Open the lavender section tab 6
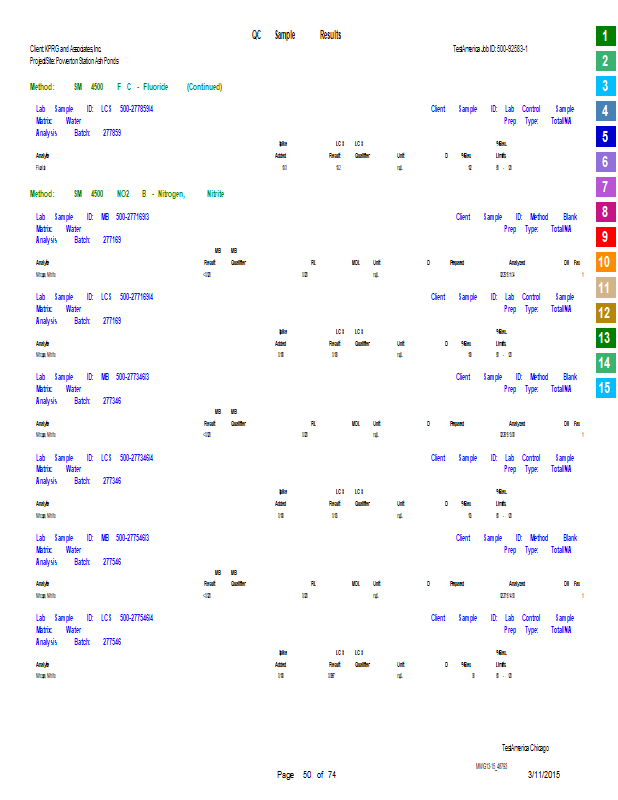Viewport: 618px width, 800px height. click(x=604, y=162)
